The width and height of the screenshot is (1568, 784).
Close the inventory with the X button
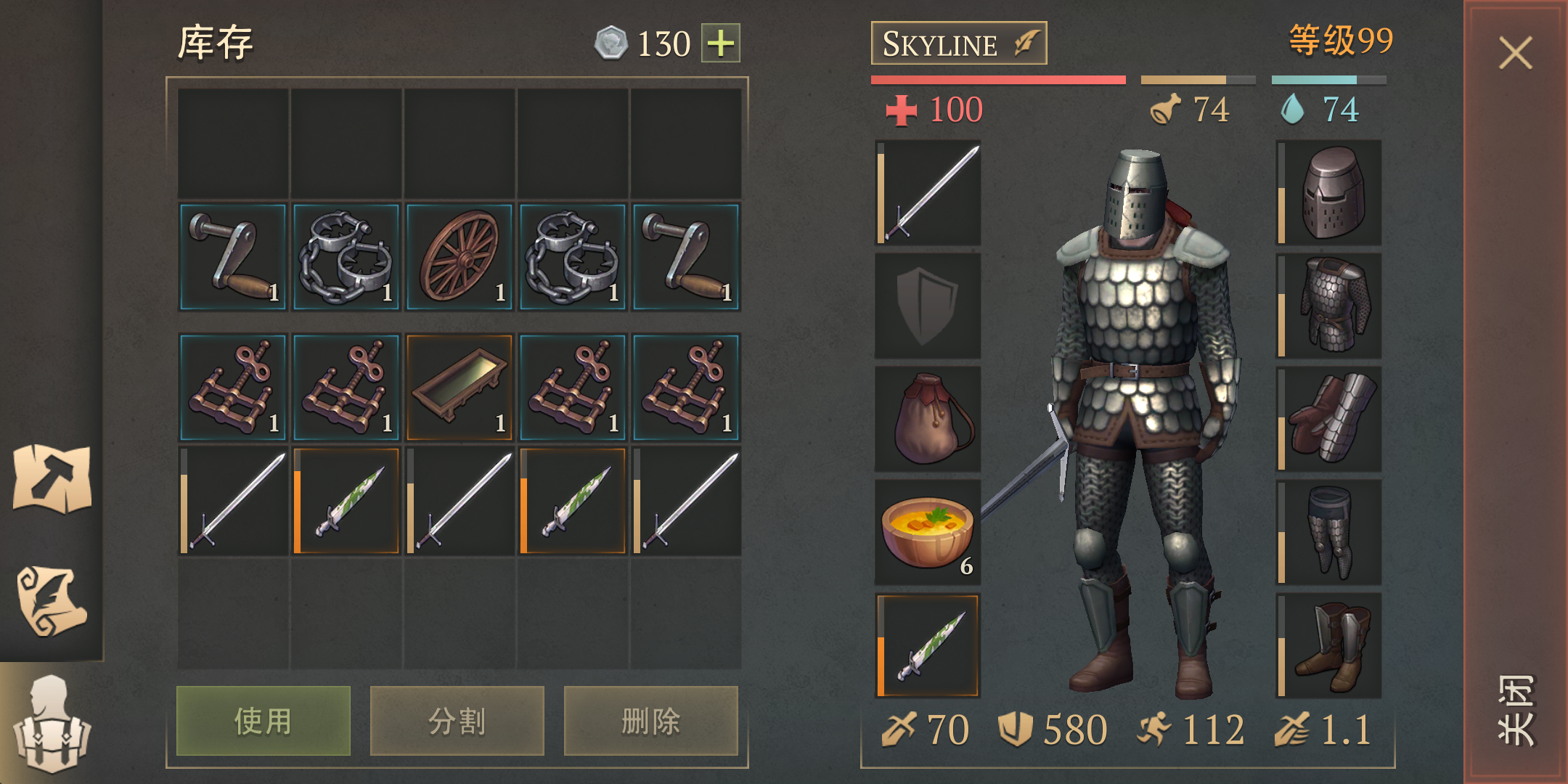coord(1515,53)
